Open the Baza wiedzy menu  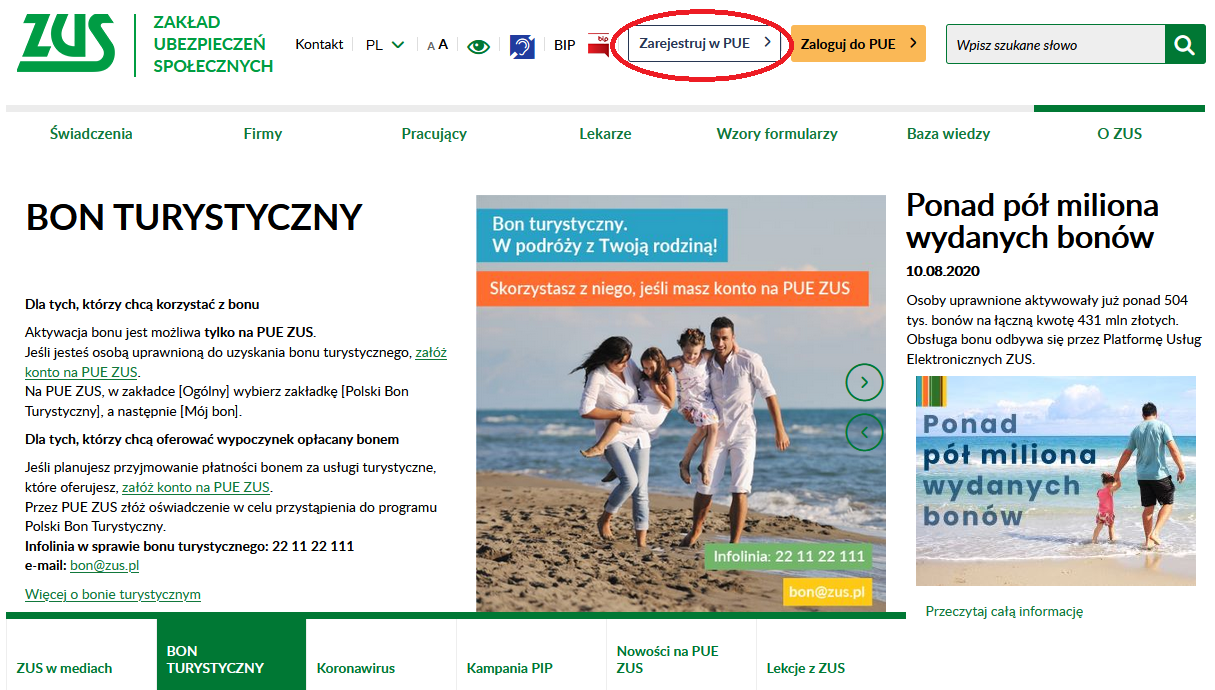pyautogui.click(x=948, y=134)
